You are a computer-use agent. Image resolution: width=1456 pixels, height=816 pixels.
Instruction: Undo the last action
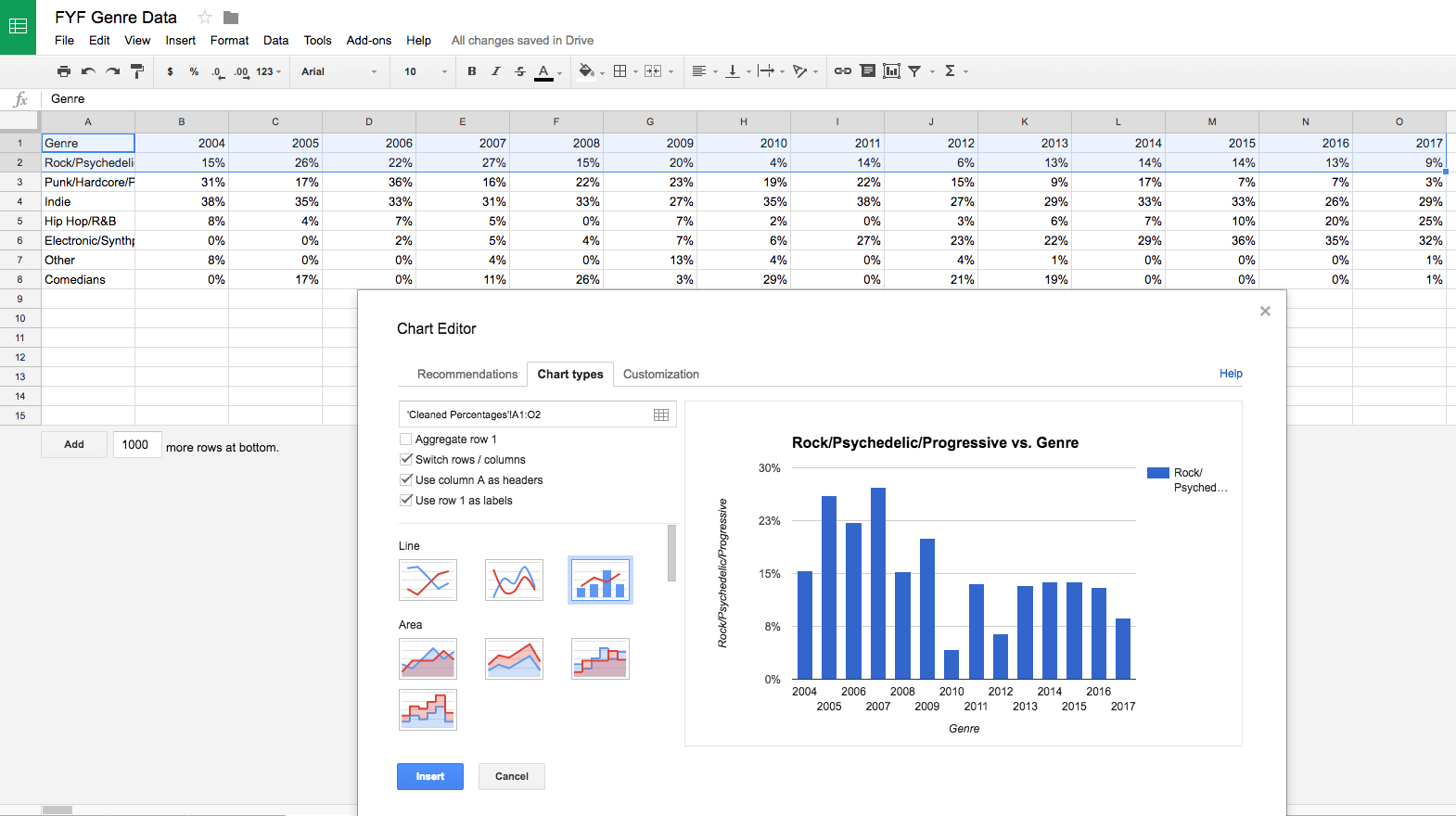coord(88,71)
